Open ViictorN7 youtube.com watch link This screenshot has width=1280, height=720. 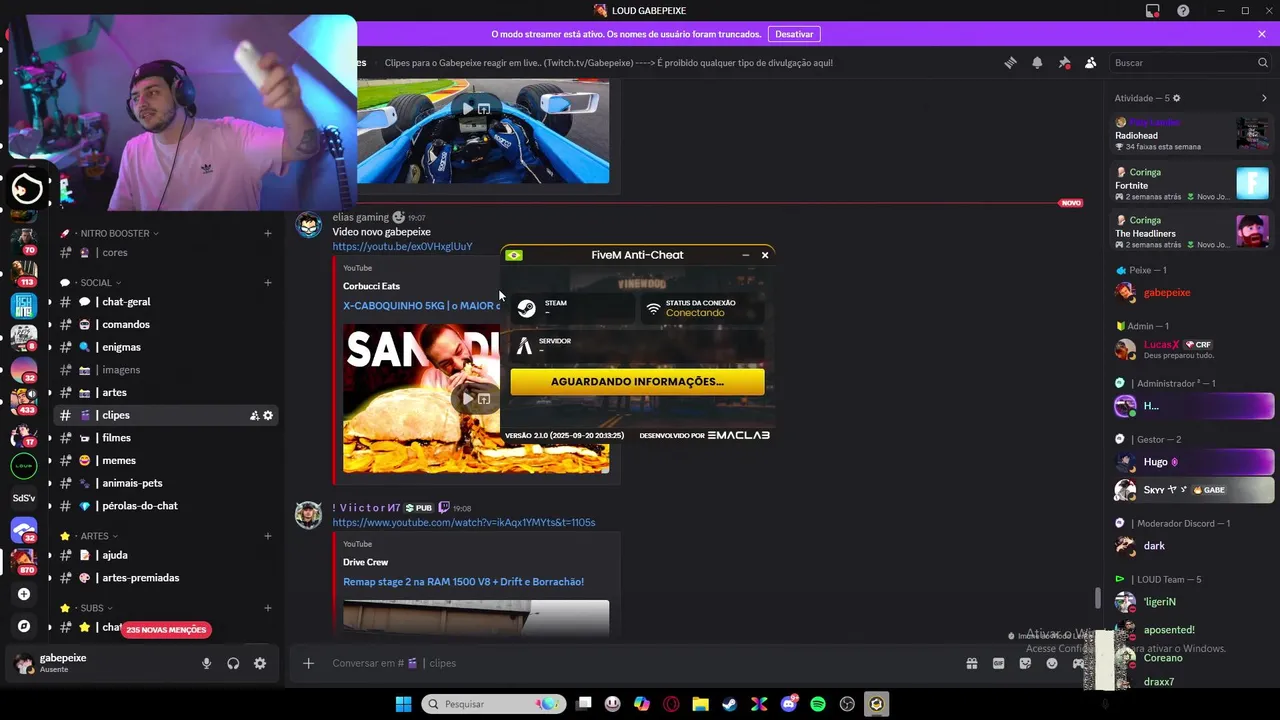tap(464, 523)
